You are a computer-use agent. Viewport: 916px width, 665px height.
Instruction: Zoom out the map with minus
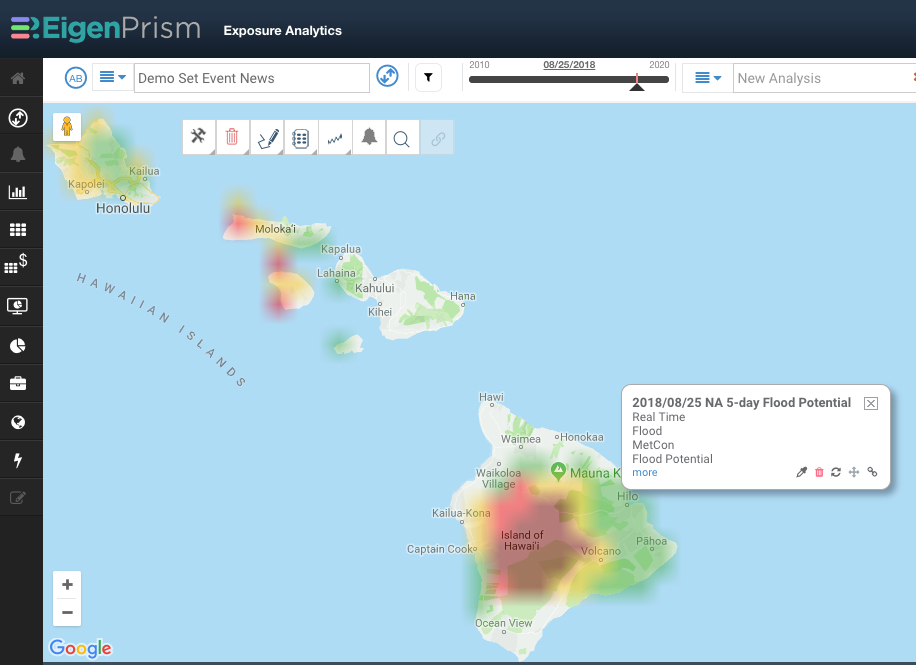coord(67,612)
